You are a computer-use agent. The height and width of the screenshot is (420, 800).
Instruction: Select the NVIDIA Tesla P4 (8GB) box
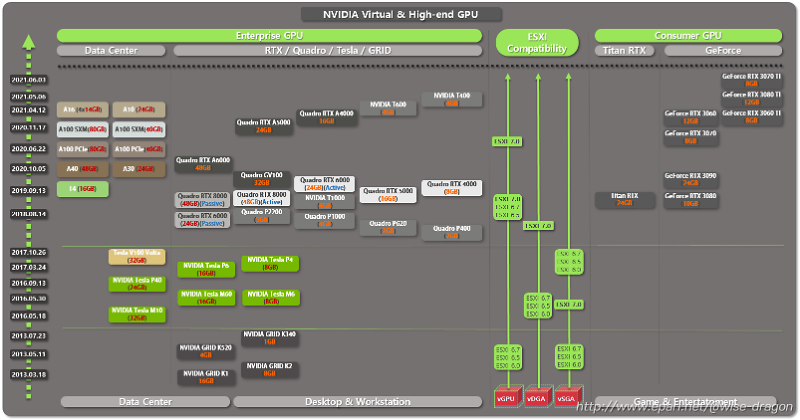click(270, 263)
